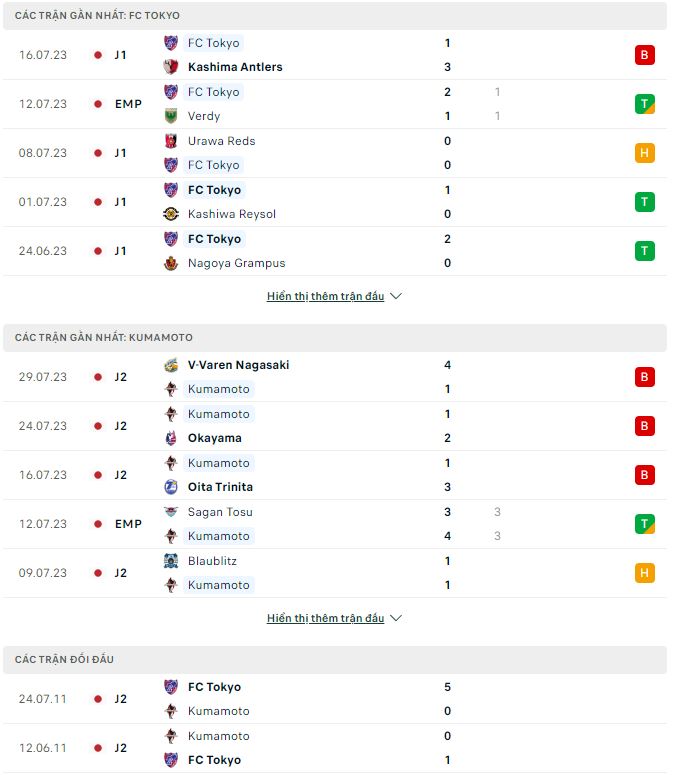Click the Sagan Tosu club logo
This screenshot has width=674, height=775.
(x=171, y=512)
